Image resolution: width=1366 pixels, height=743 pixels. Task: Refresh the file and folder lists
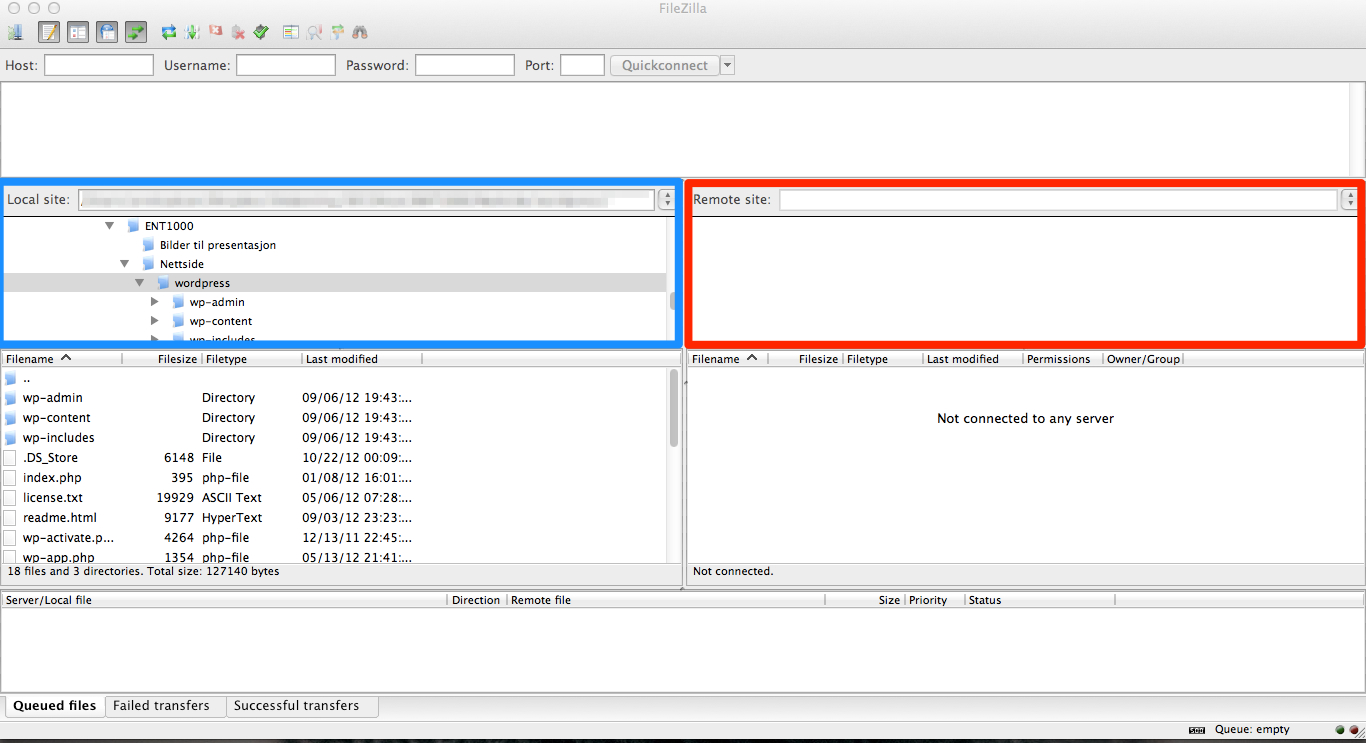169,32
